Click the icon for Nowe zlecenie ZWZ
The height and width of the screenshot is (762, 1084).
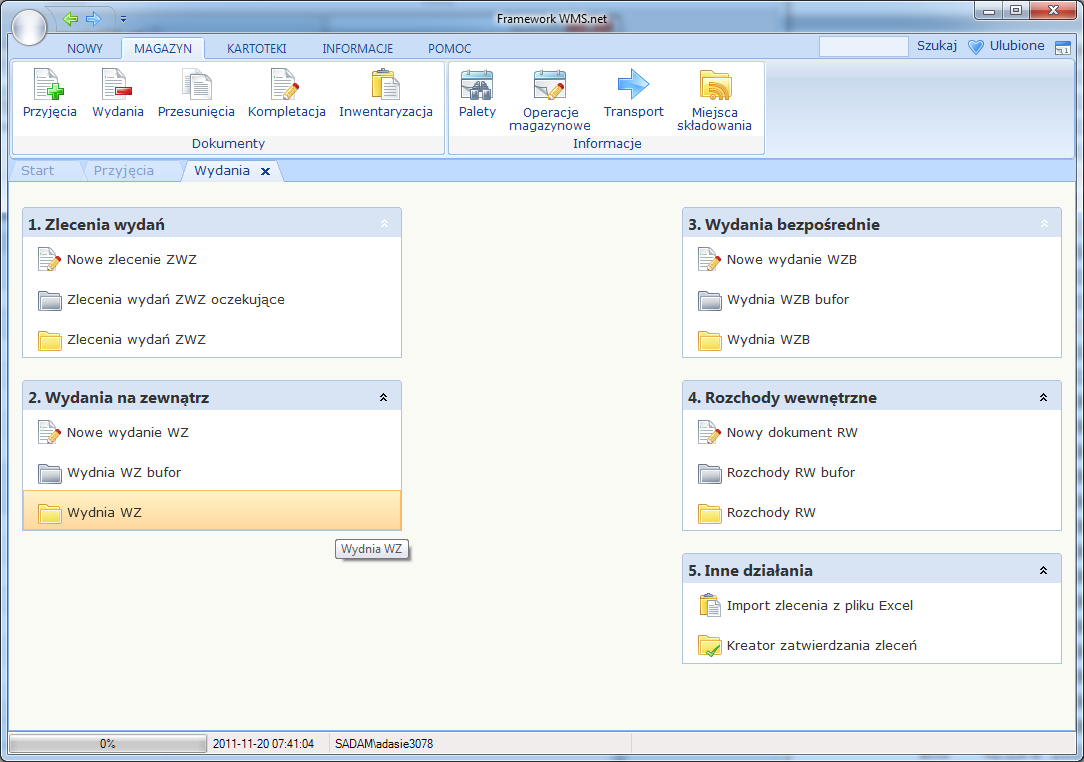tap(49, 259)
